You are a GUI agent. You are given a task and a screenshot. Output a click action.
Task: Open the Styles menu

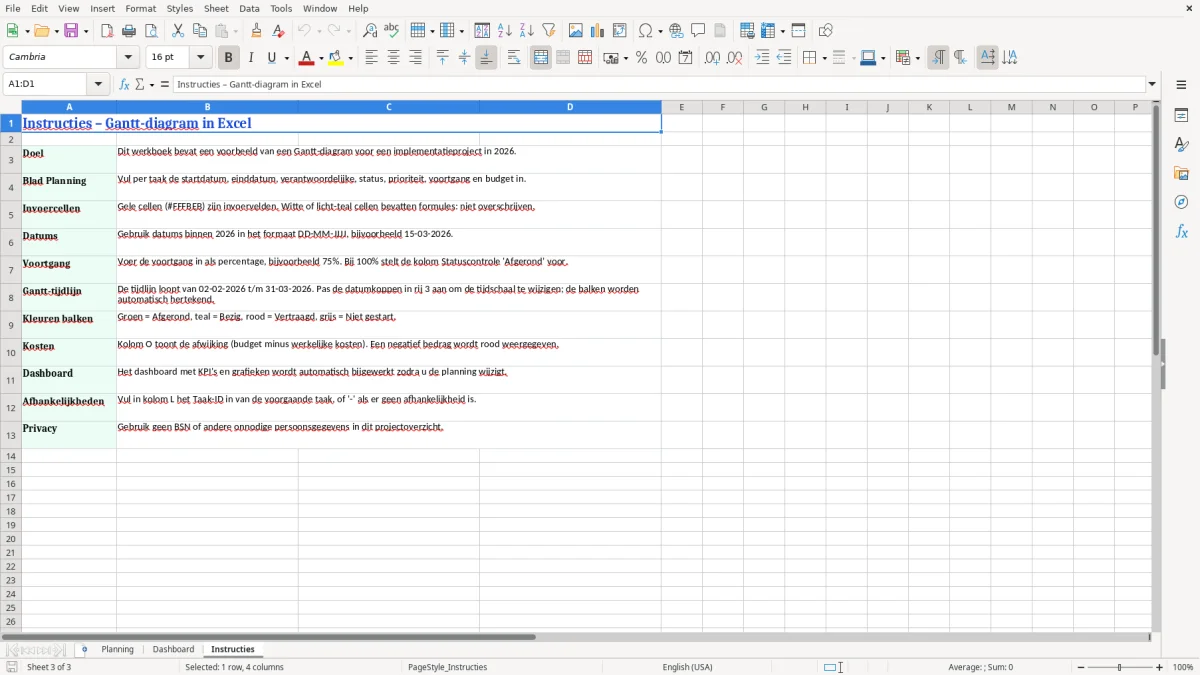(x=180, y=8)
